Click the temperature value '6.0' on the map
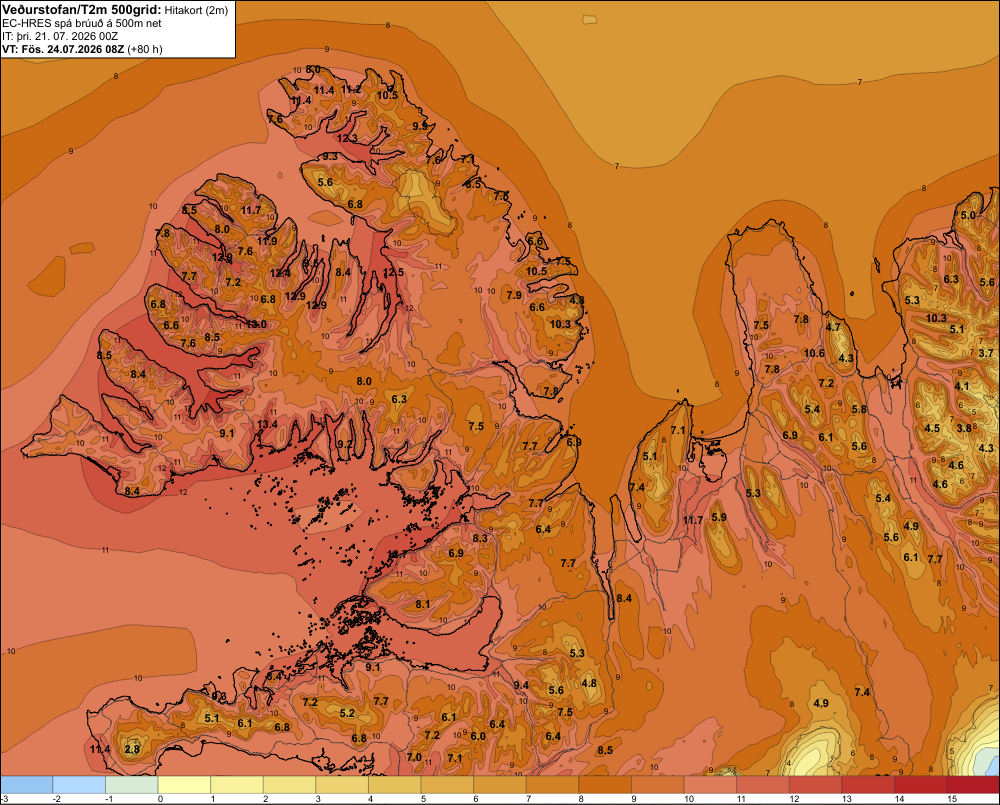1000x805 pixels. pos(478,736)
